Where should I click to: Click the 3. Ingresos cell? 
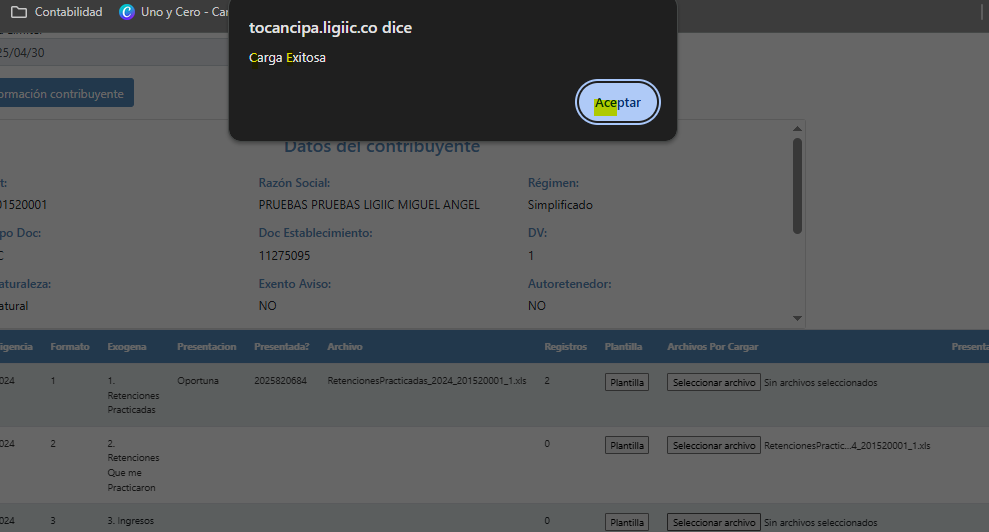tap(131, 521)
